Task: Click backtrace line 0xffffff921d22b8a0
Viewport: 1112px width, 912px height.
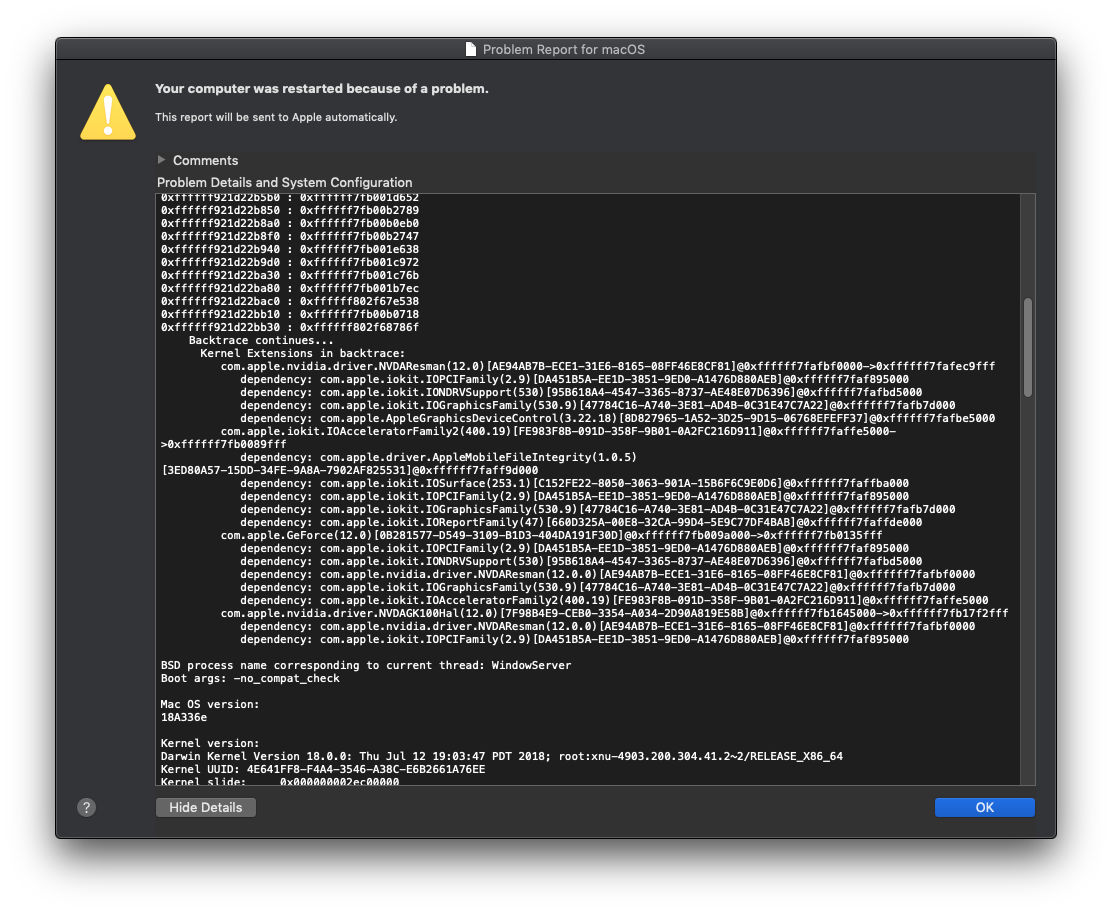Action: pos(290,223)
